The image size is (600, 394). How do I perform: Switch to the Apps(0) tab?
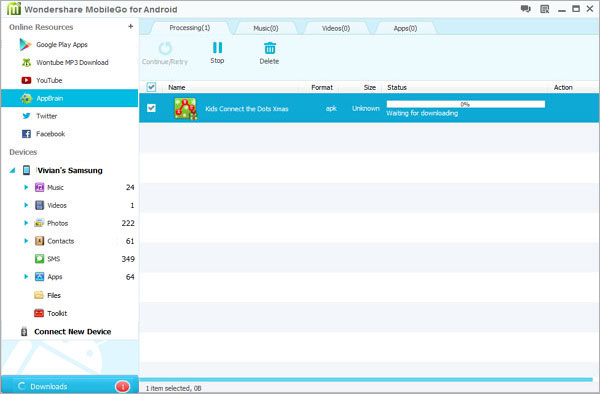[405, 28]
